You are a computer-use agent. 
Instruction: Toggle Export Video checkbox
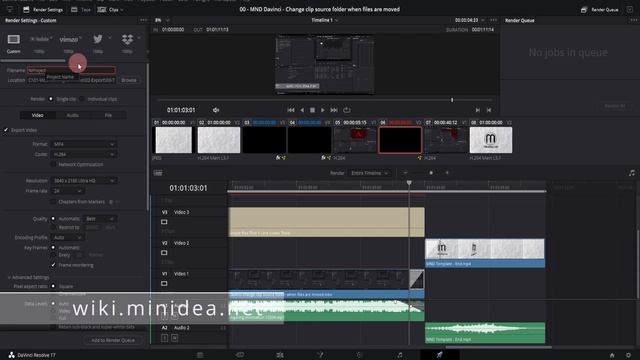[x=6, y=130]
